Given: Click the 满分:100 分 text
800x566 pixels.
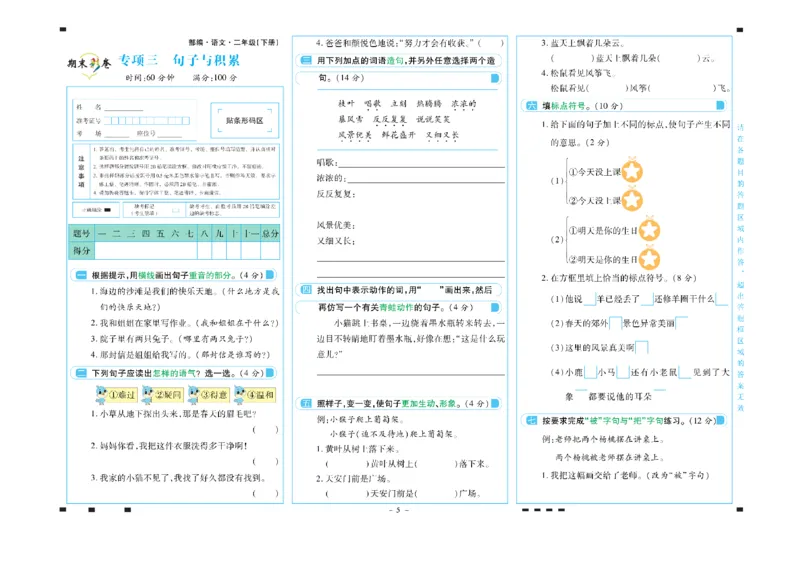Looking at the screenshot, I should [215, 78].
